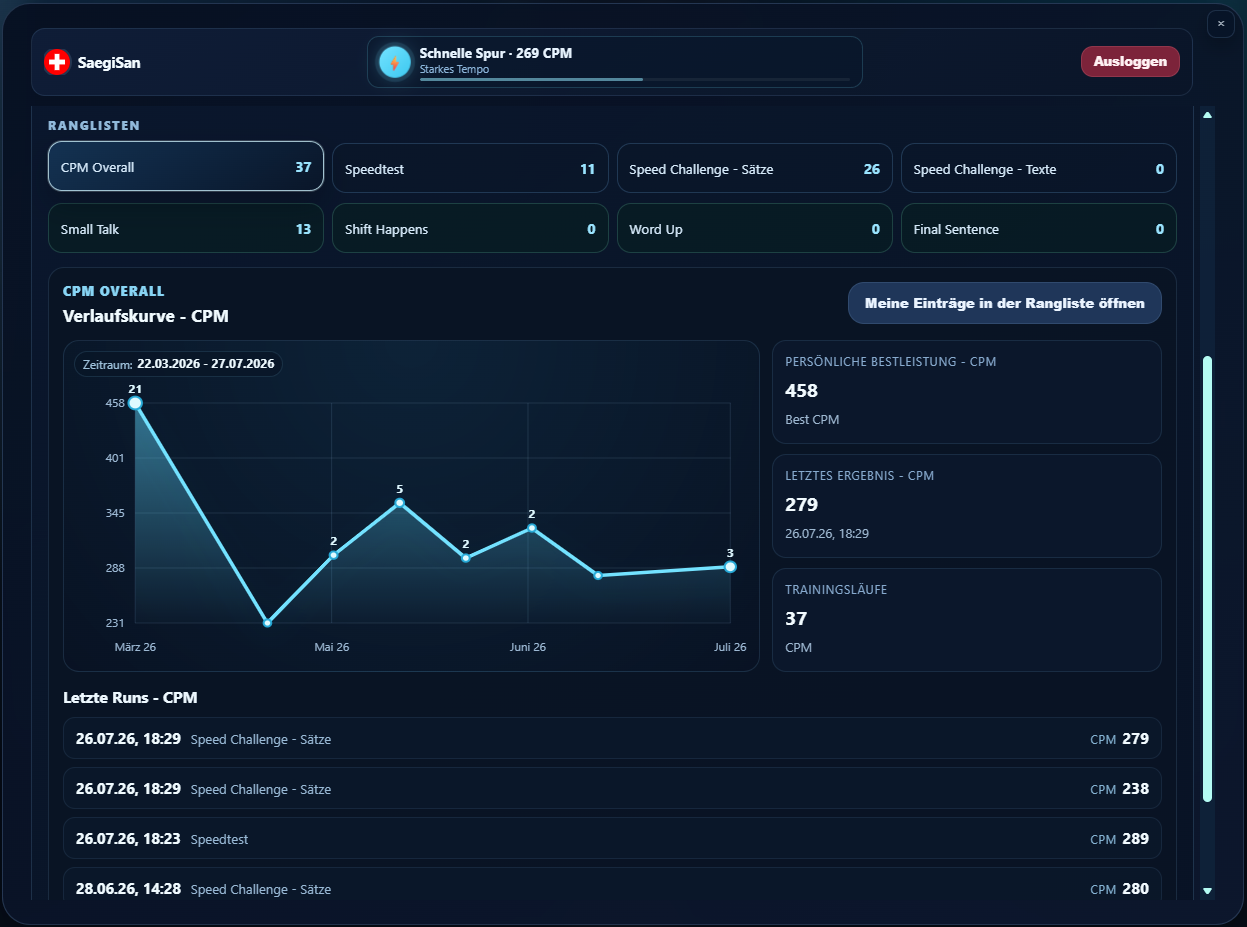Select the CPM Overall leaderboard tab
The height and width of the screenshot is (927, 1247).
(186, 166)
